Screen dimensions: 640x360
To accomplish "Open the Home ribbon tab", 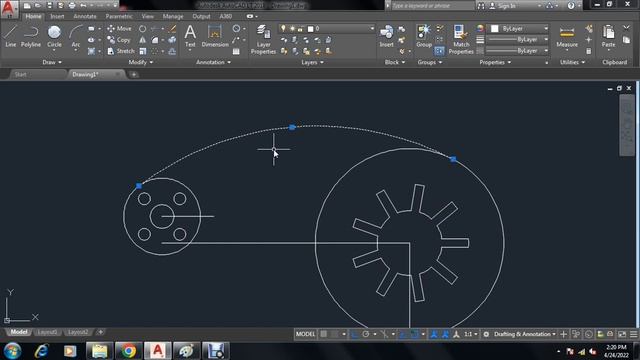I will (x=33, y=16).
